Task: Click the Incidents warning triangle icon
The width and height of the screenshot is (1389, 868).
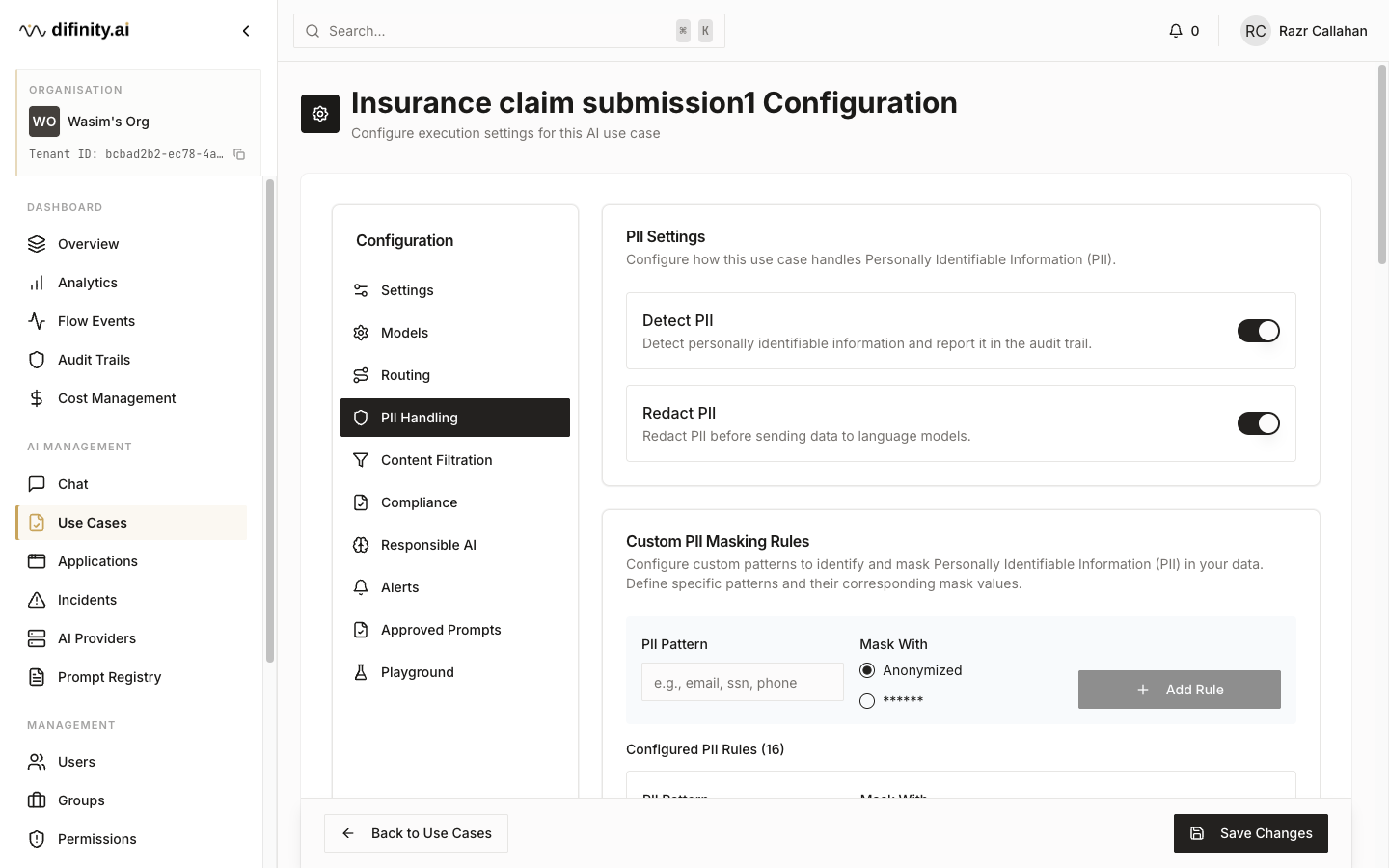Action: pos(37,600)
